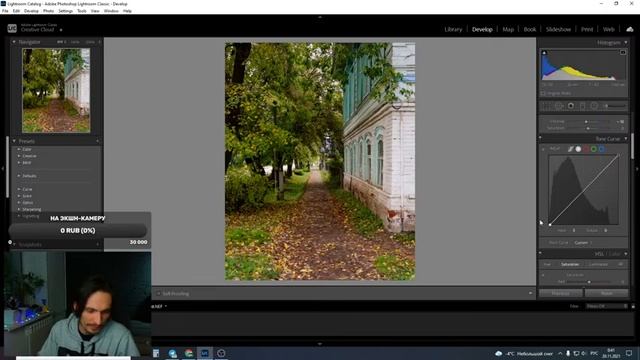Add a new preset with plus icon
Viewport: 640px width, 360px height.
(98, 141)
